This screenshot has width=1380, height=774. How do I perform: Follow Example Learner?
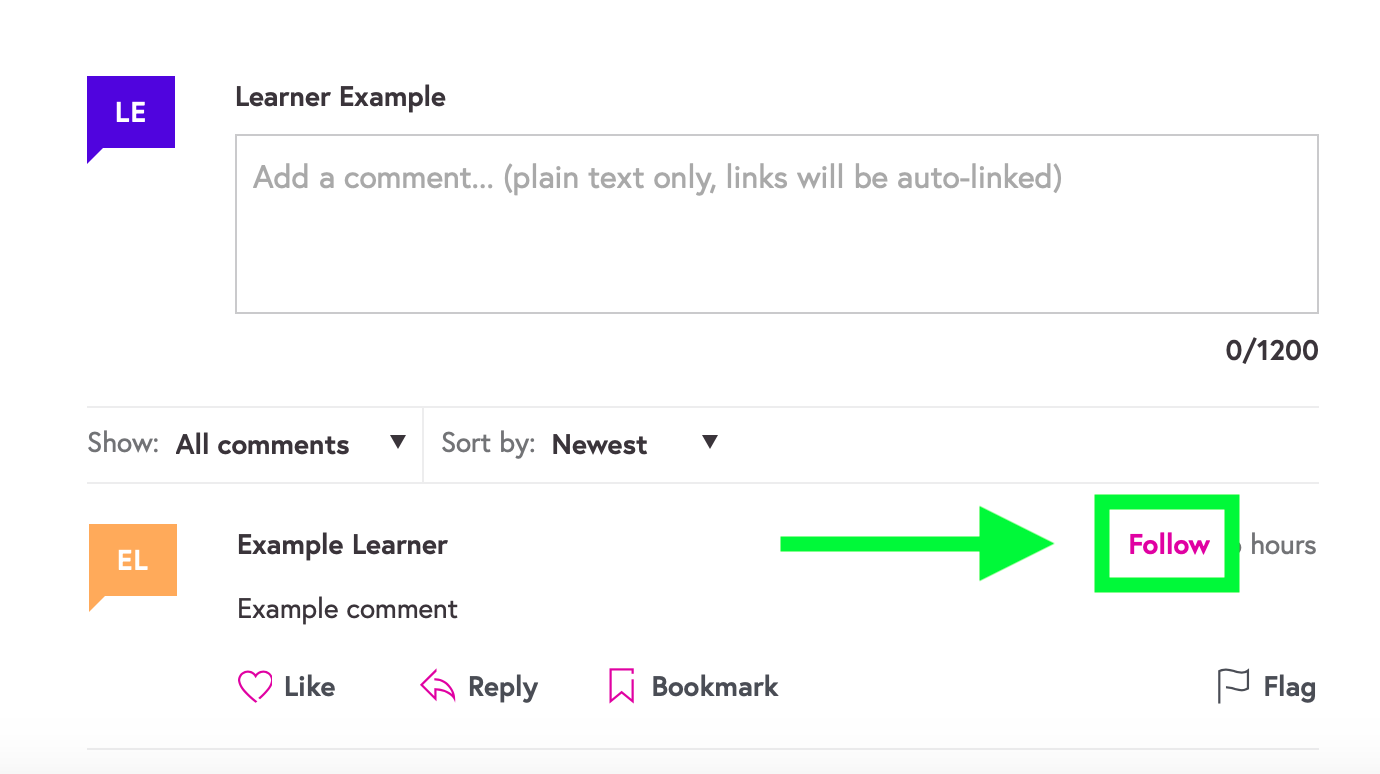[x=1168, y=544]
